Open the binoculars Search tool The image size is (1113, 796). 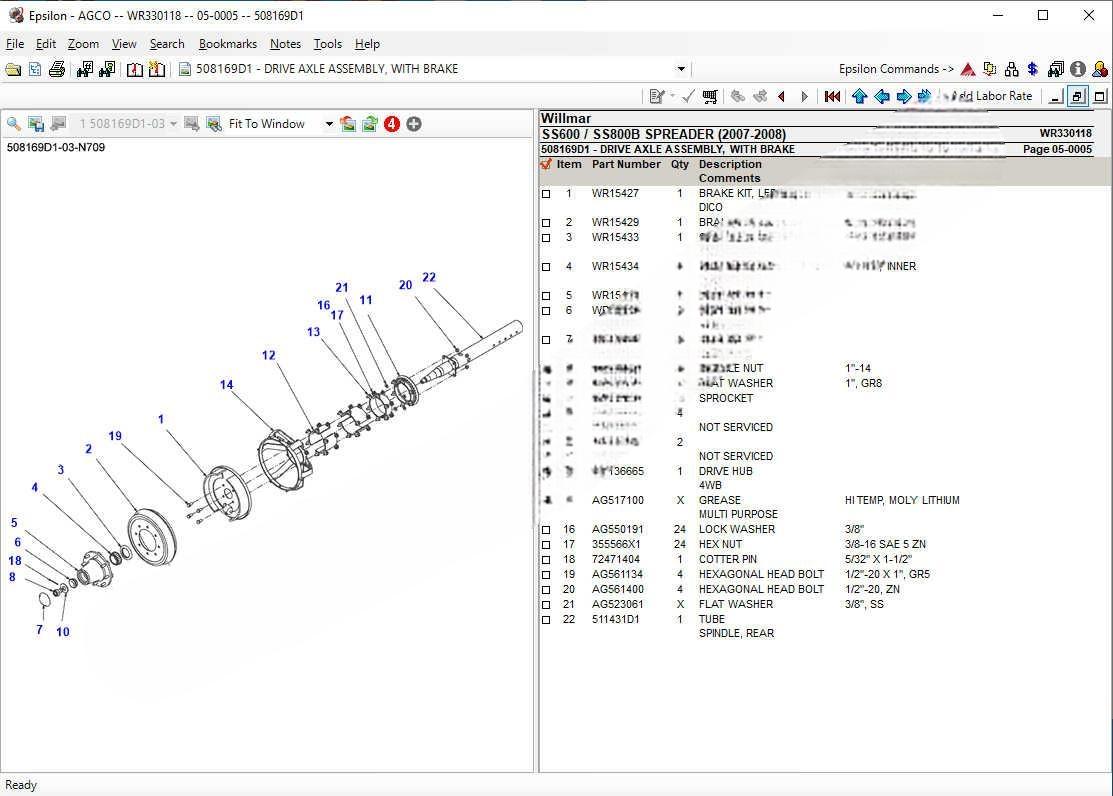tap(85, 69)
